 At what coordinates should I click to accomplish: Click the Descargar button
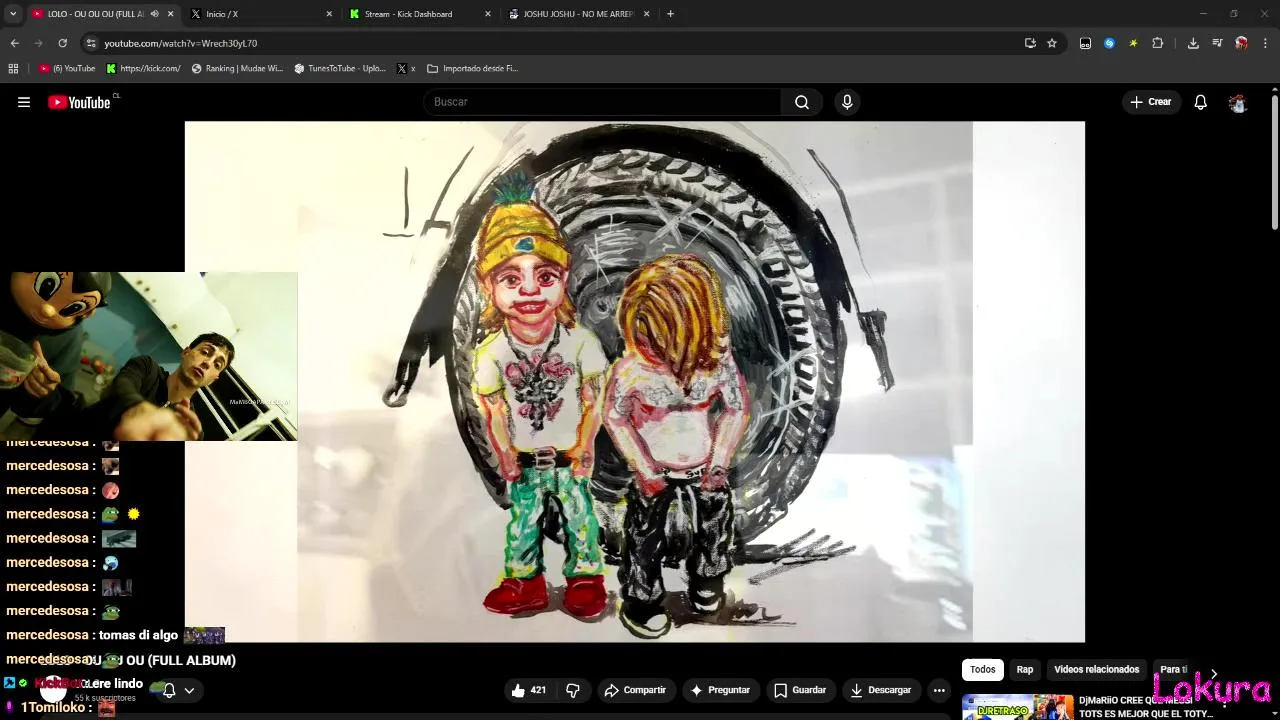[881, 690]
